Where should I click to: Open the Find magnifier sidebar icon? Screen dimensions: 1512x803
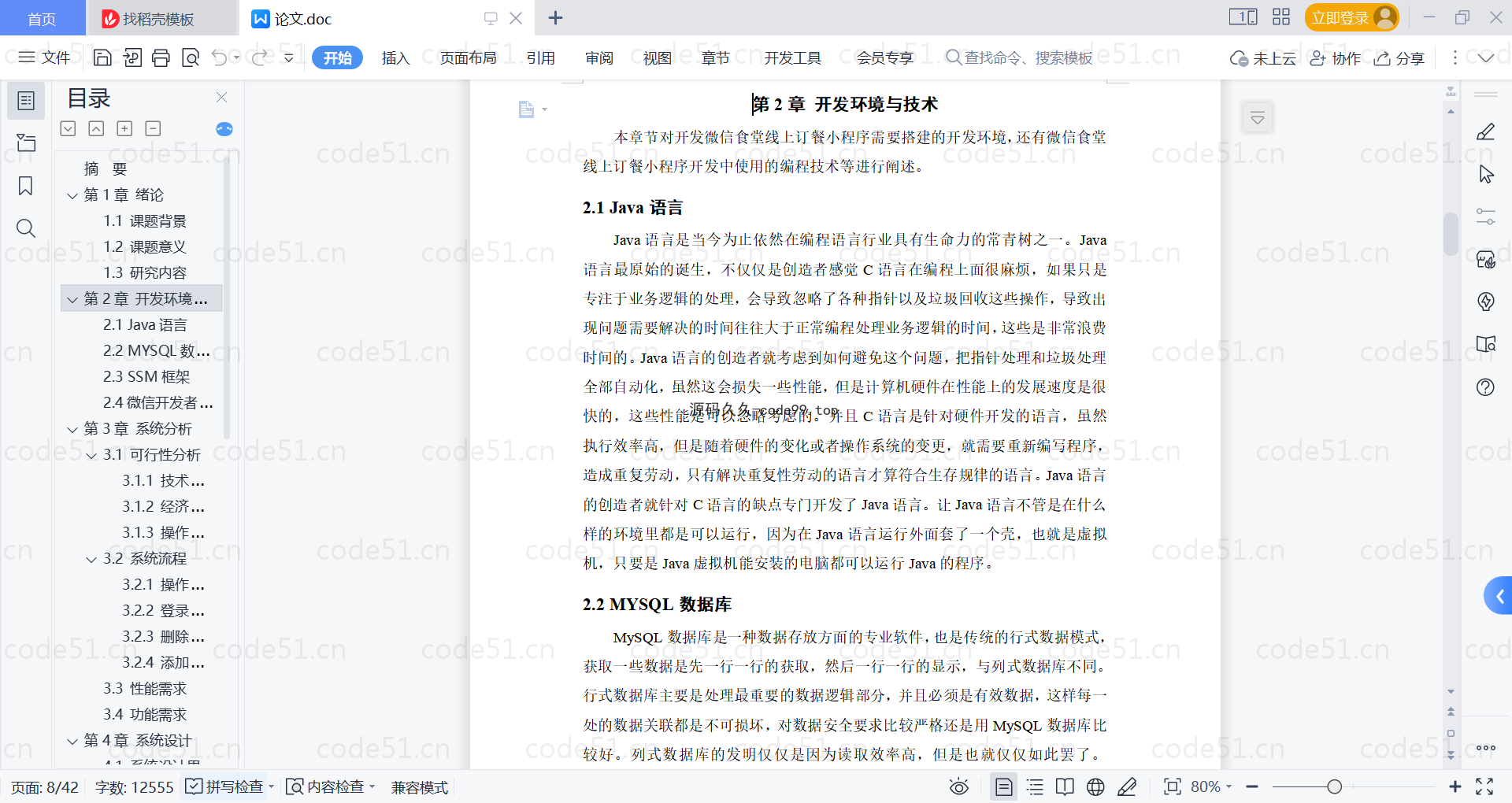pos(26,228)
